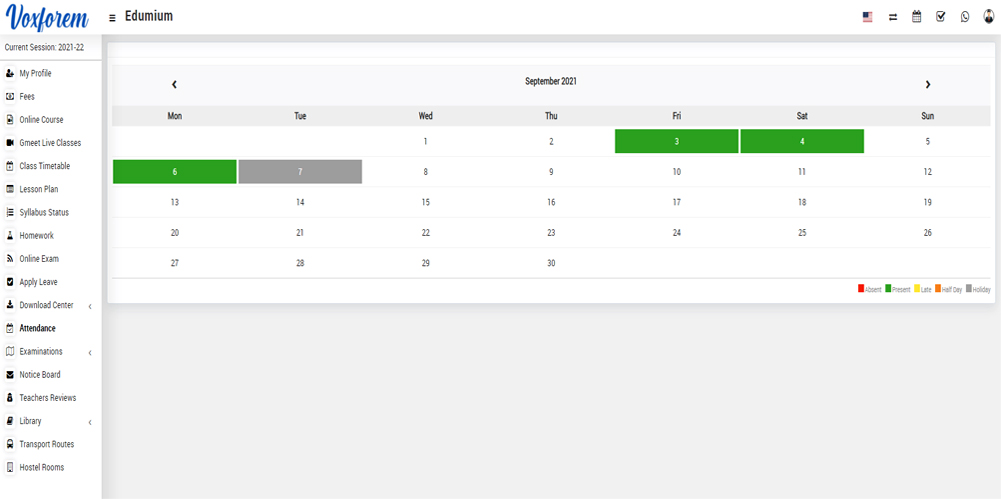Screen dimensions: 1001x499
Task: Open Class Timetable from sidebar
Action: coord(44,166)
